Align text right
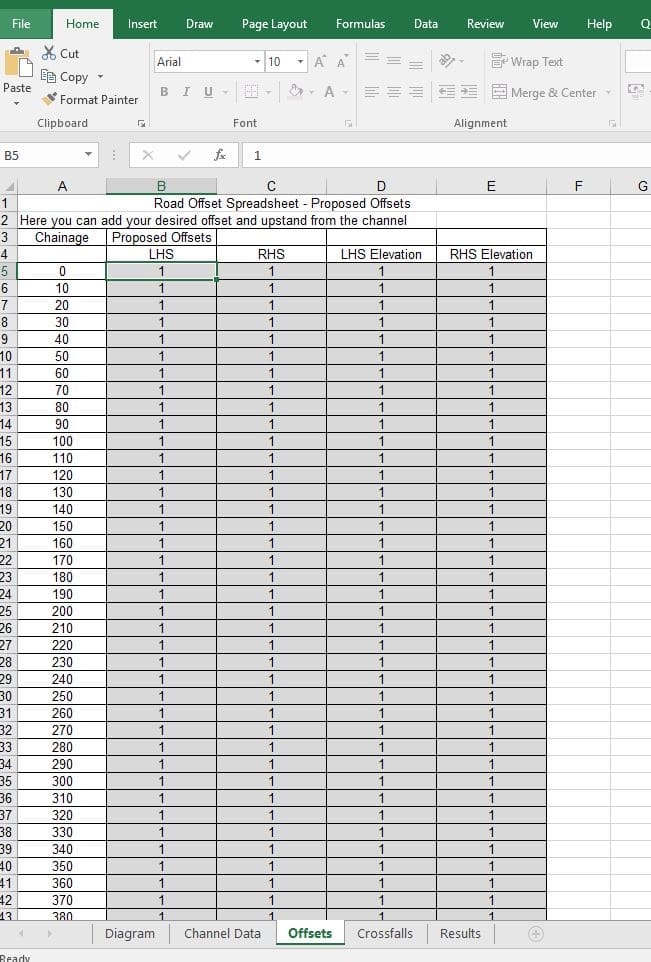The height and width of the screenshot is (962, 651). click(416, 93)
